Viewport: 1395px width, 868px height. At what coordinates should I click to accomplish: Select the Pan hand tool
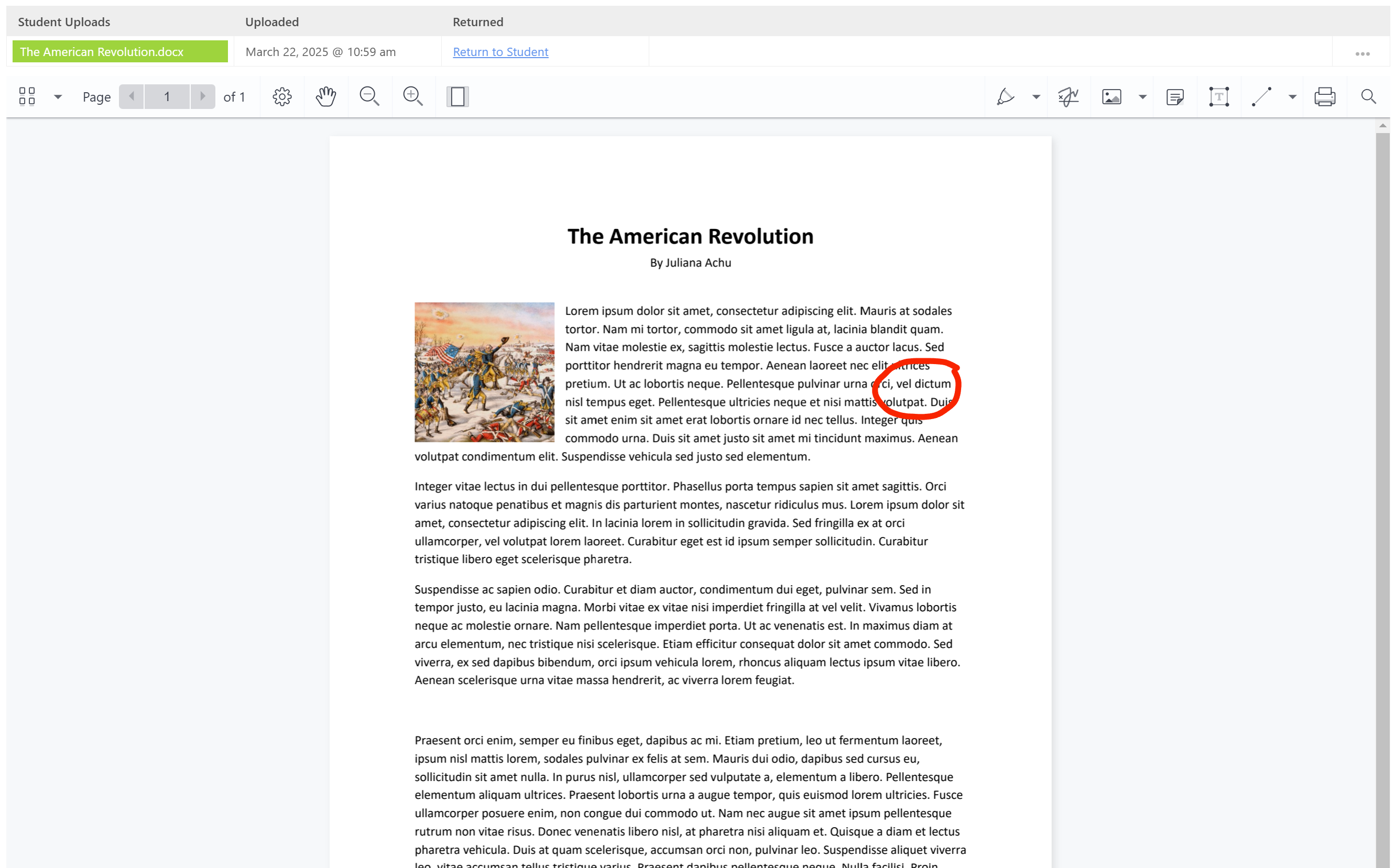pos(325,96)
